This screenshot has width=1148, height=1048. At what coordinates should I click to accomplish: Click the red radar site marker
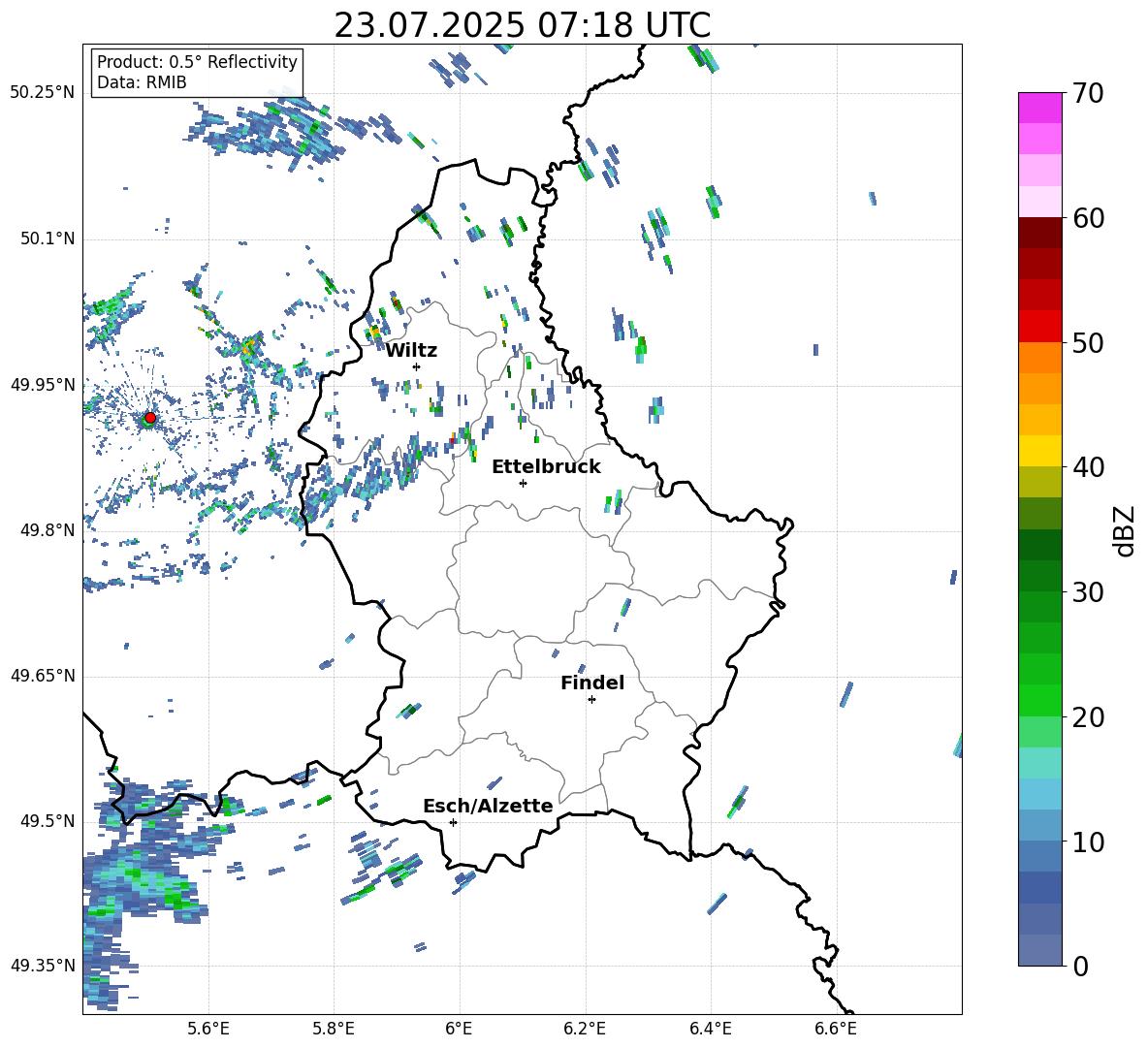(x=150, y=418)
